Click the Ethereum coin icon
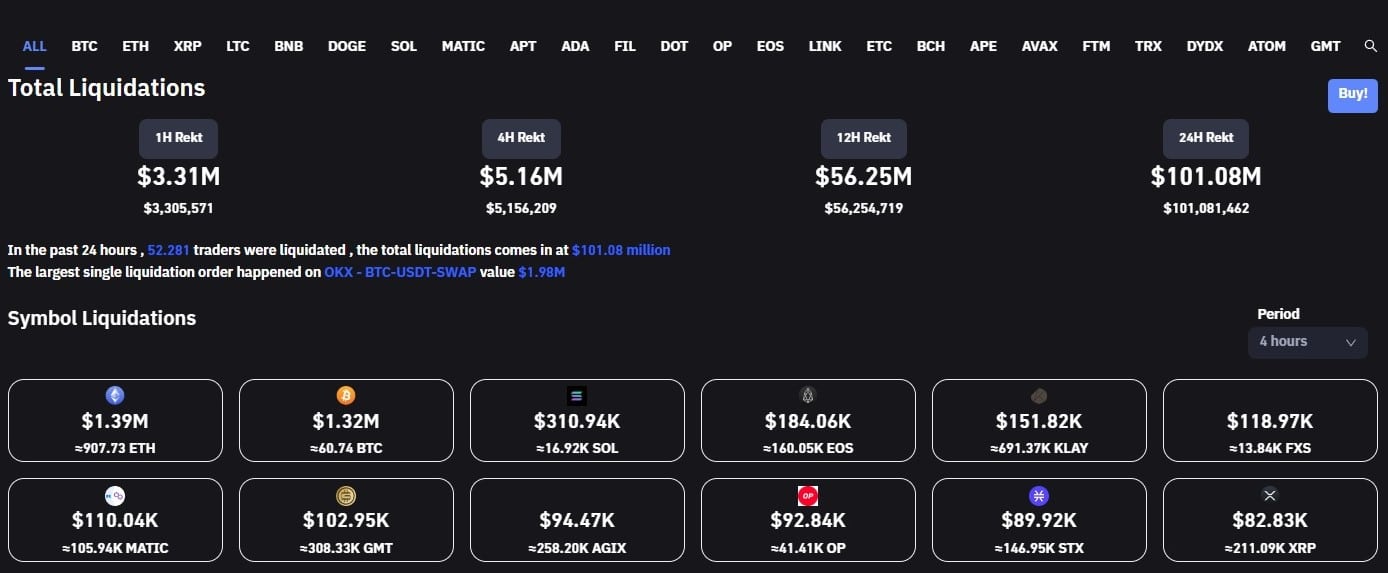Screen dimensions: 1388x573 [115, 395]
